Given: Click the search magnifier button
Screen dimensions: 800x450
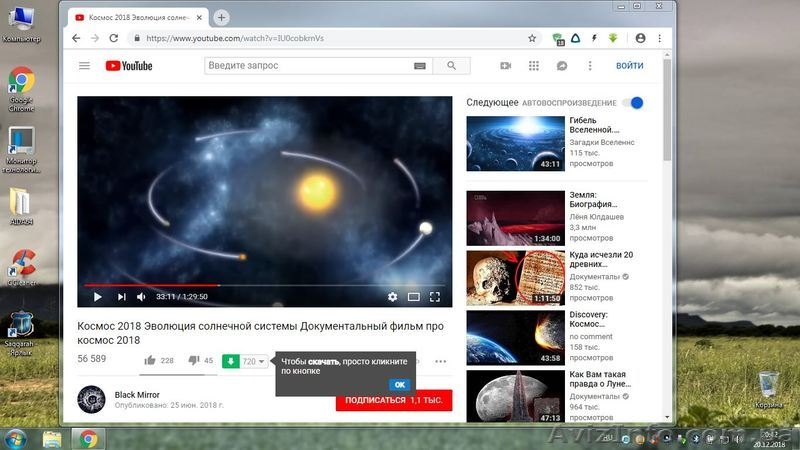Looking at the screenshot, I should pyautogui.click(x=452, y=66).
